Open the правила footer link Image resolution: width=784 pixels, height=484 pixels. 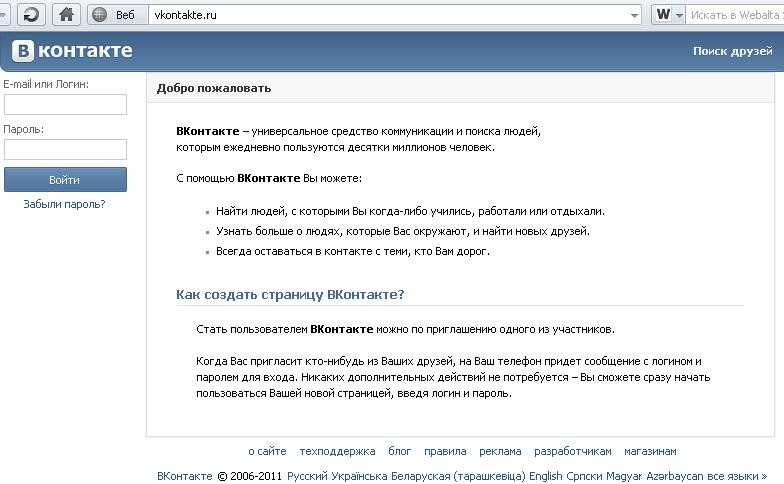[445, 452]
